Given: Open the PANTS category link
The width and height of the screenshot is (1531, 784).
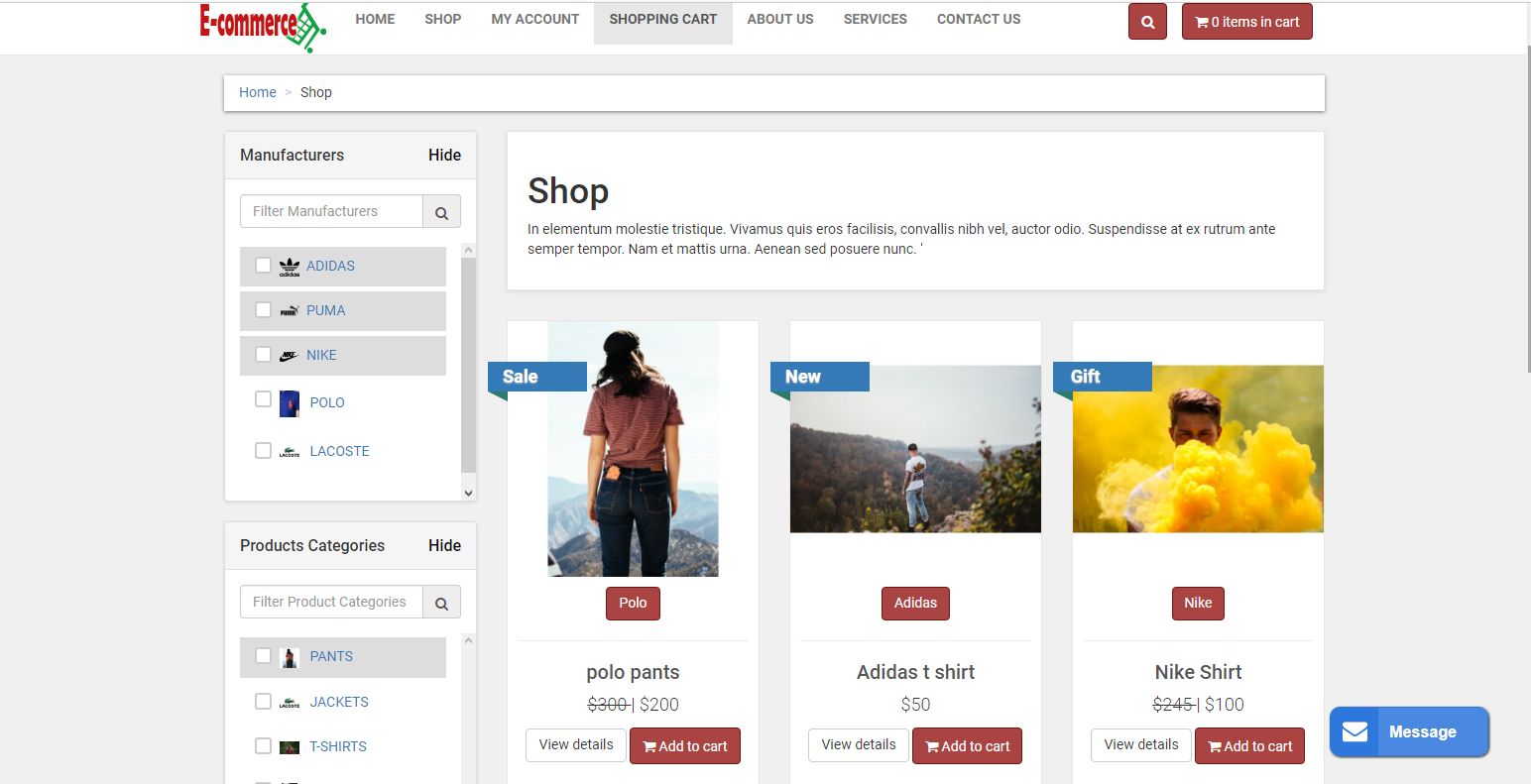Looking at the screenshot, I should tap(331, 656).
